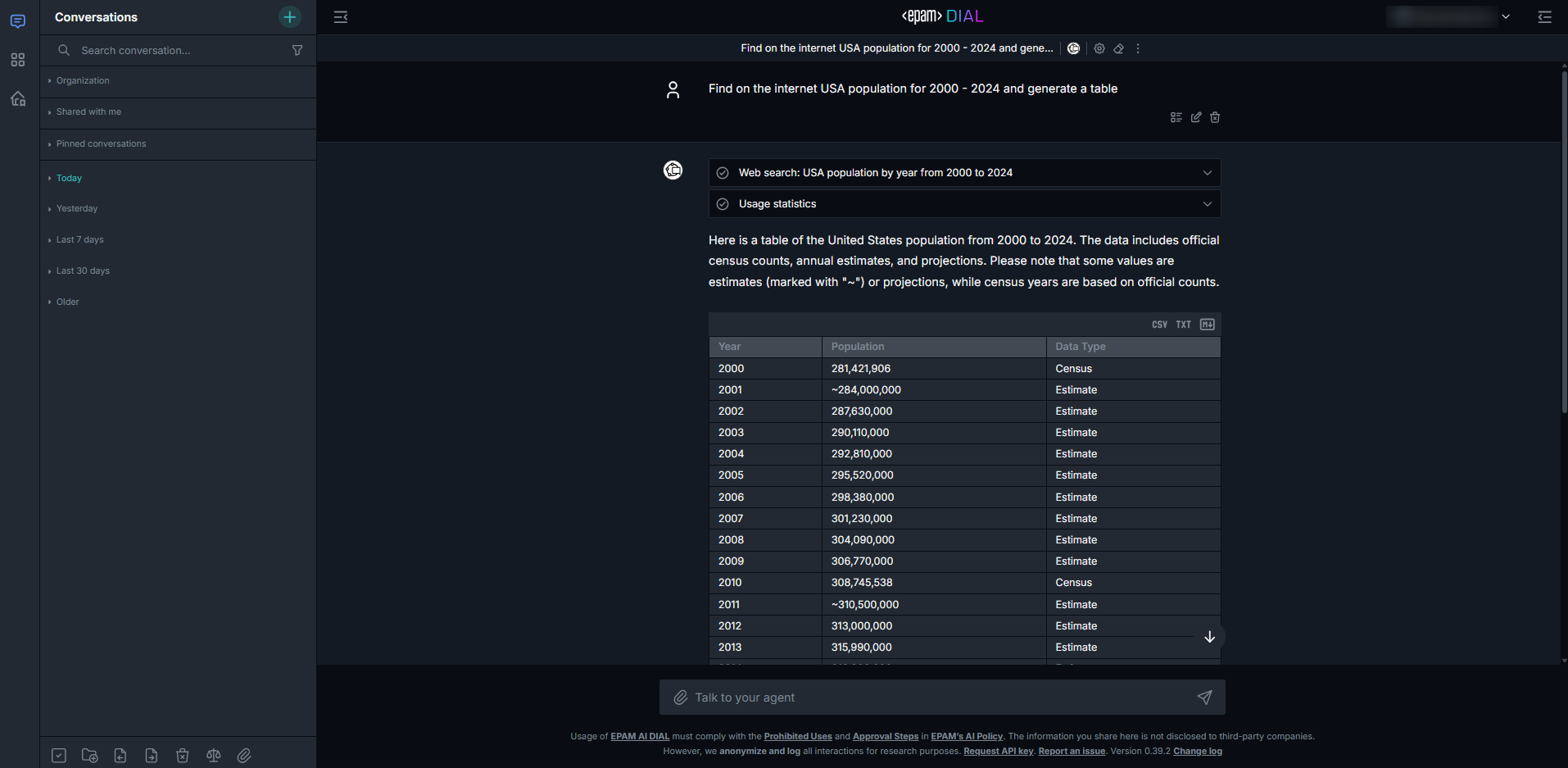
Task: Expand the Yesterday conversations group
Action: [77, 209]
